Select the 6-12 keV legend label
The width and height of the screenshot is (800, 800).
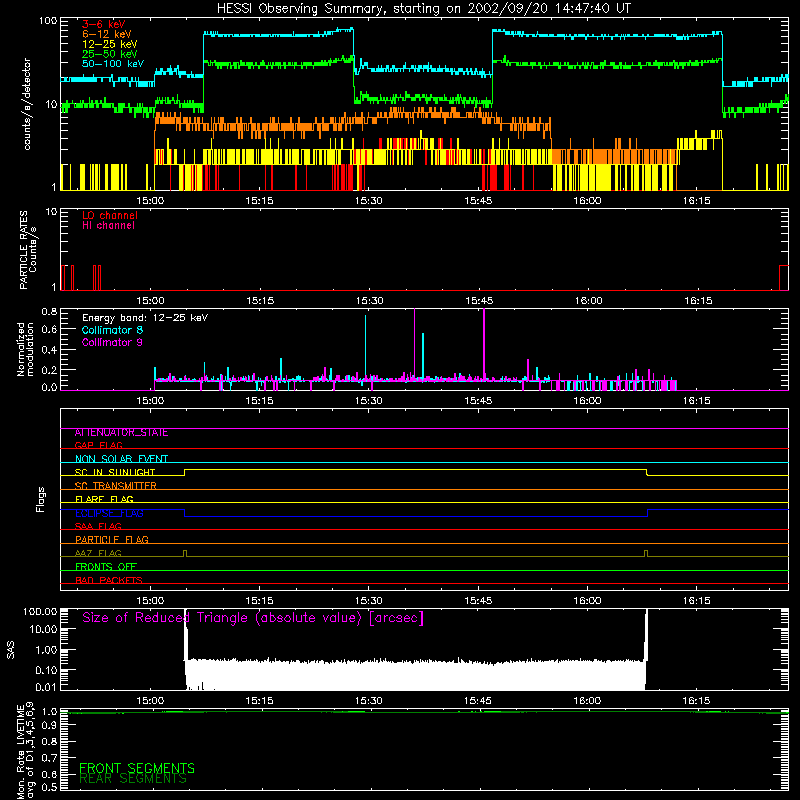(106, 34)
